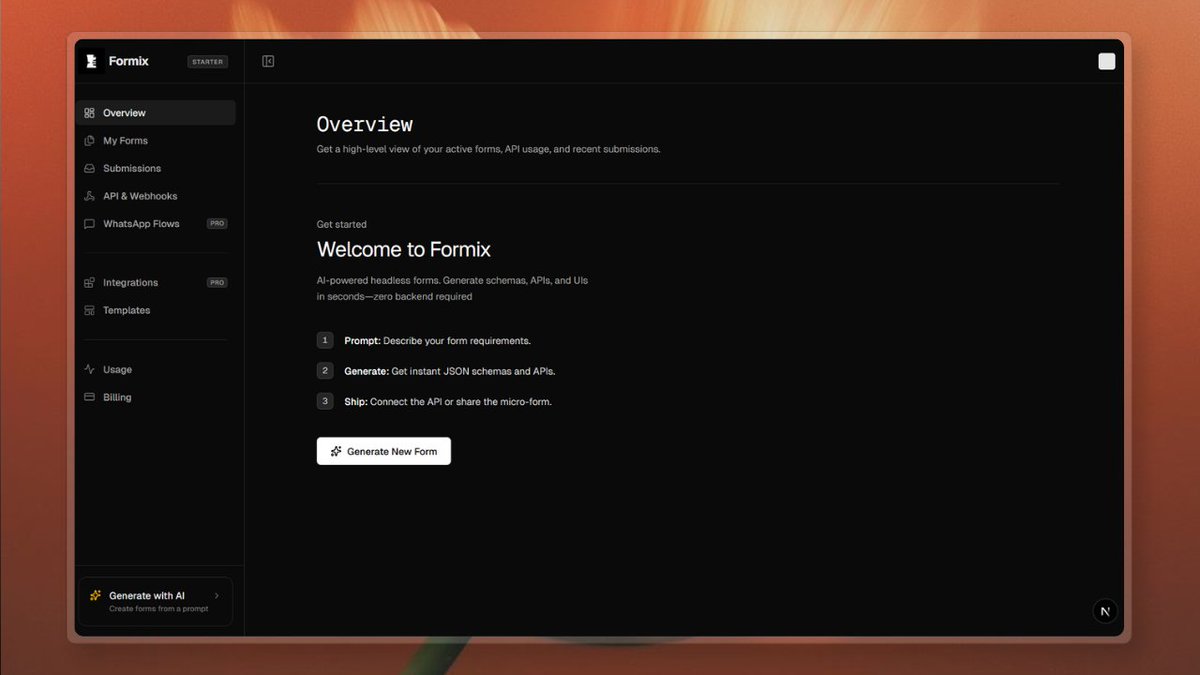Click the Next.js N badge icon

pos(1105,611)
